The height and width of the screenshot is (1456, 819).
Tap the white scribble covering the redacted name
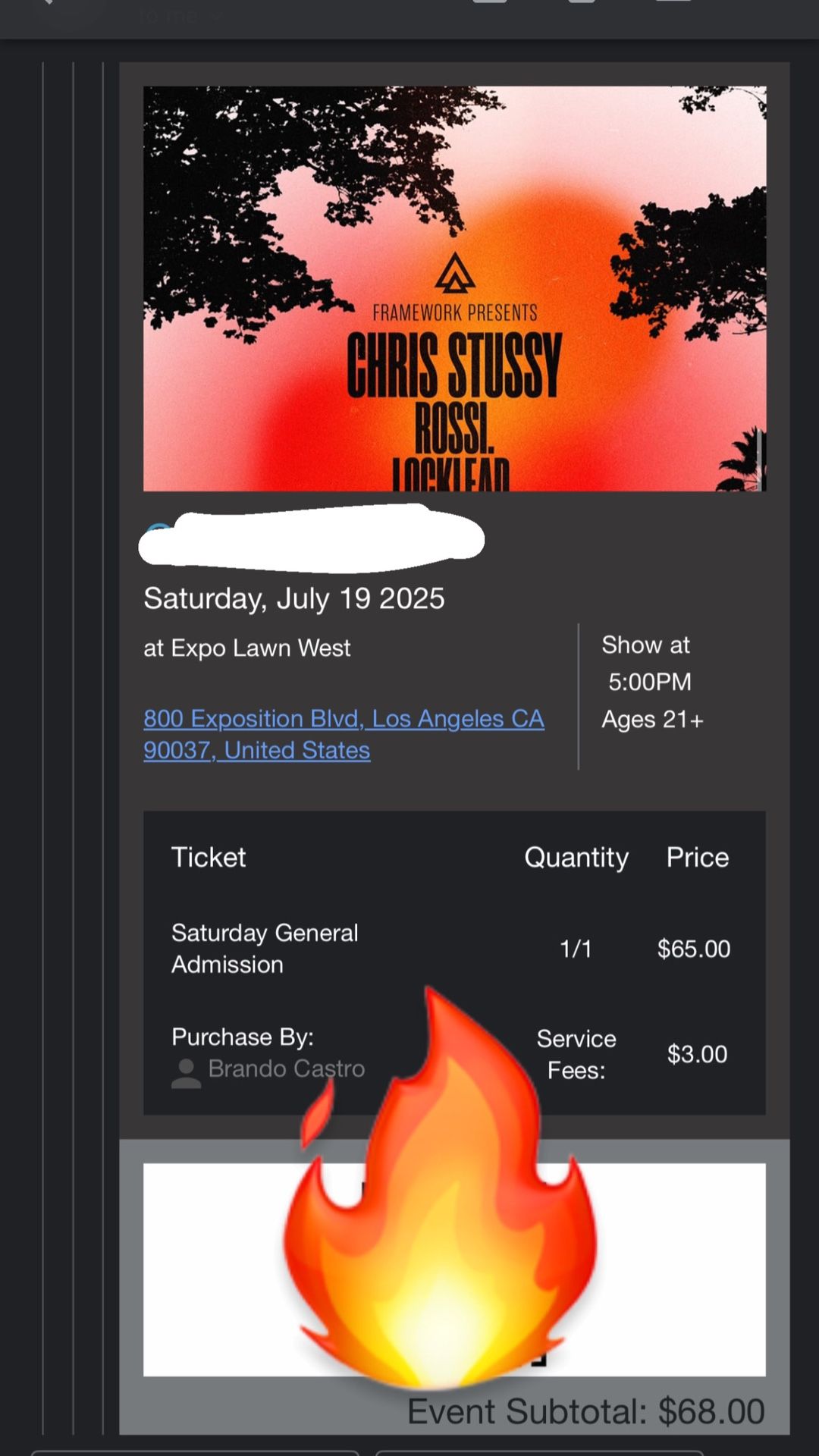(x=311, y=538)
